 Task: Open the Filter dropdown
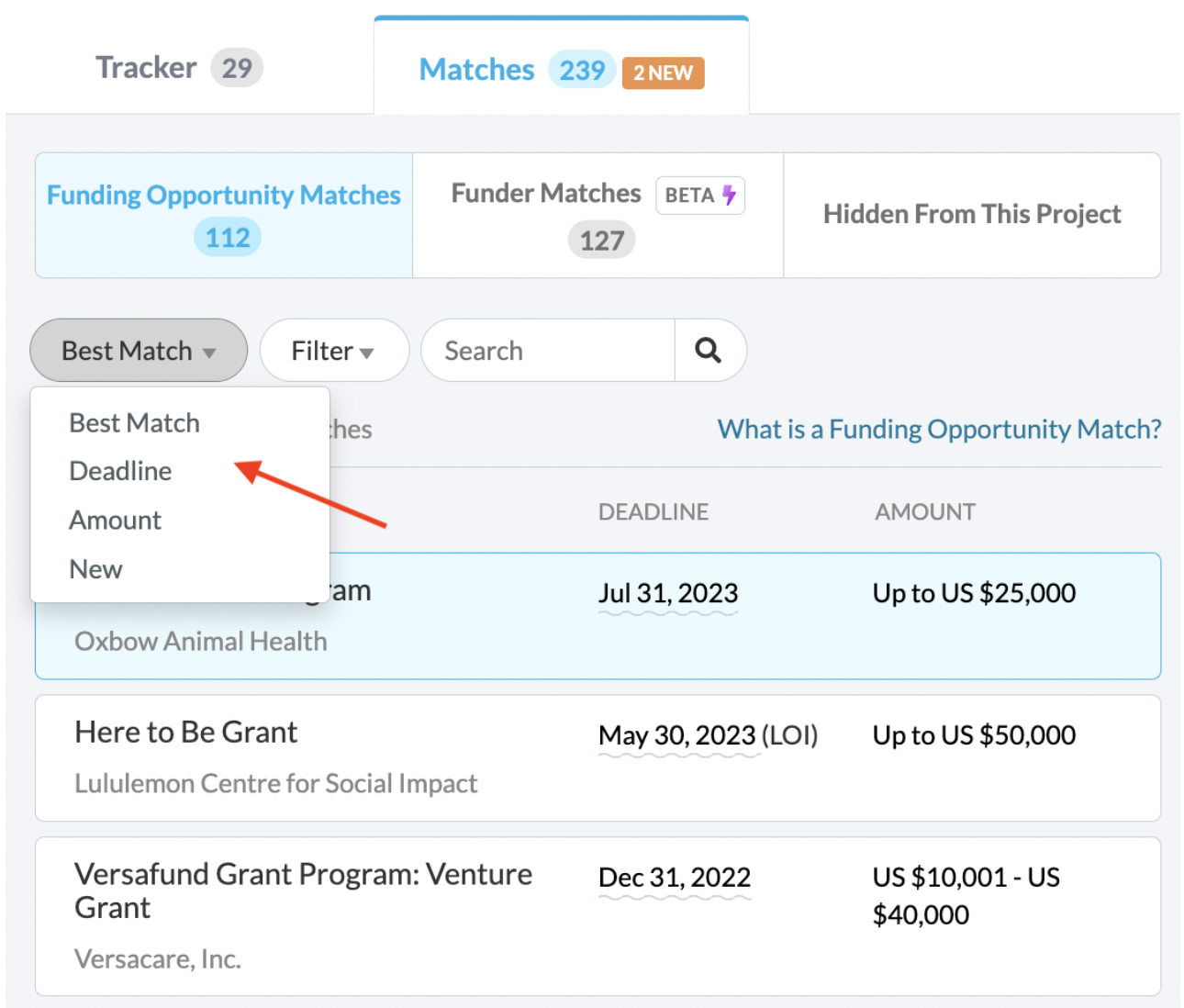(x=333, y=350)
